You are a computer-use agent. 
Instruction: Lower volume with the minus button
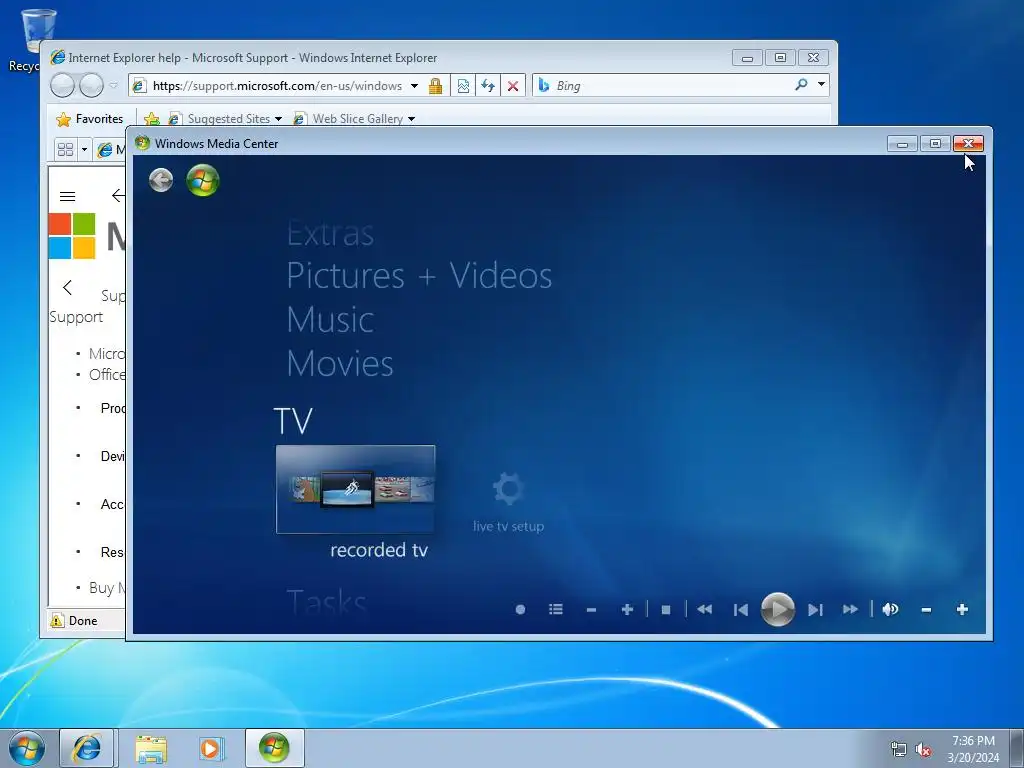pyautogui.click(x=926, y=609)
